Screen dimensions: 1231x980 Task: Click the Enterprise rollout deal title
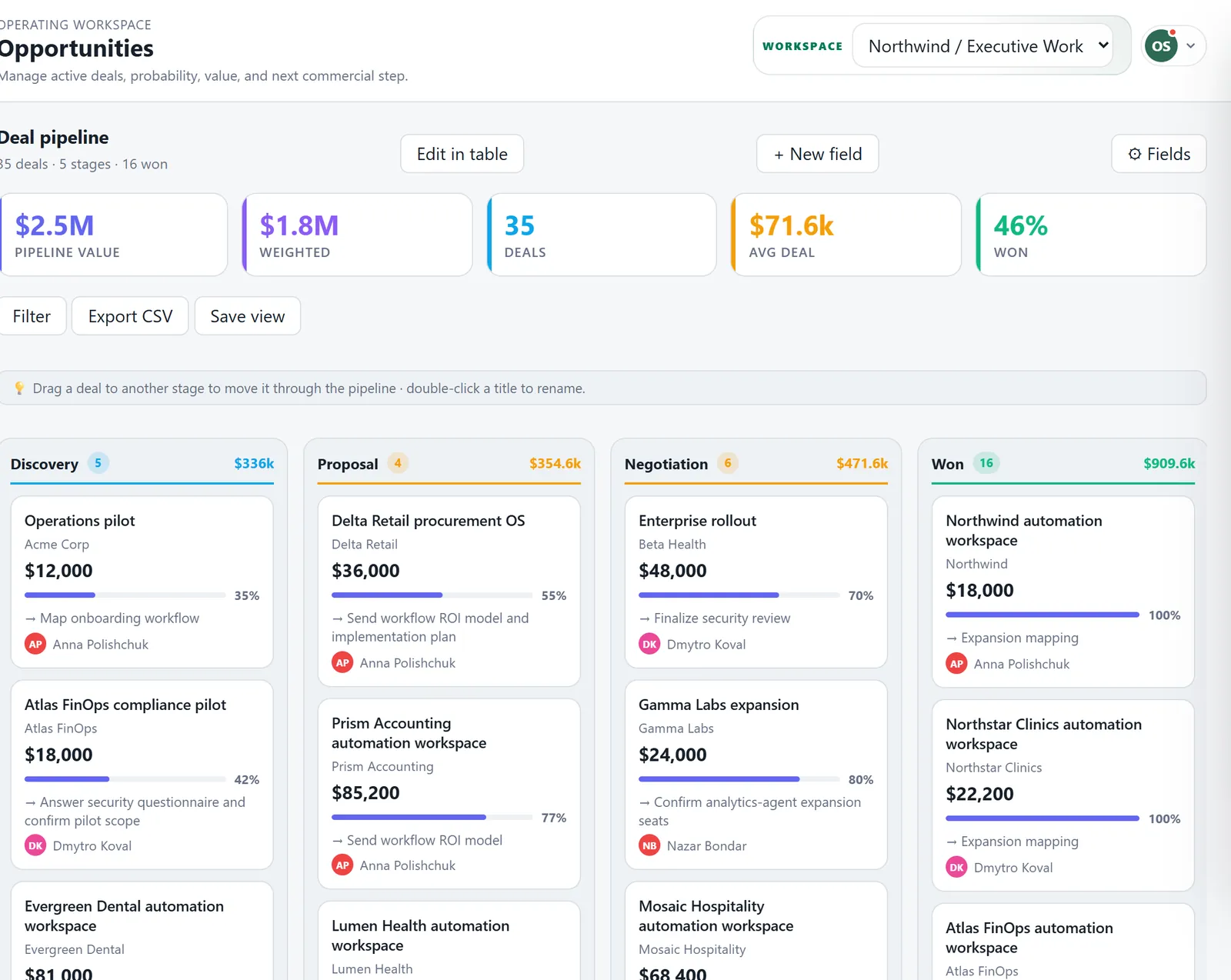coord(697,521)
